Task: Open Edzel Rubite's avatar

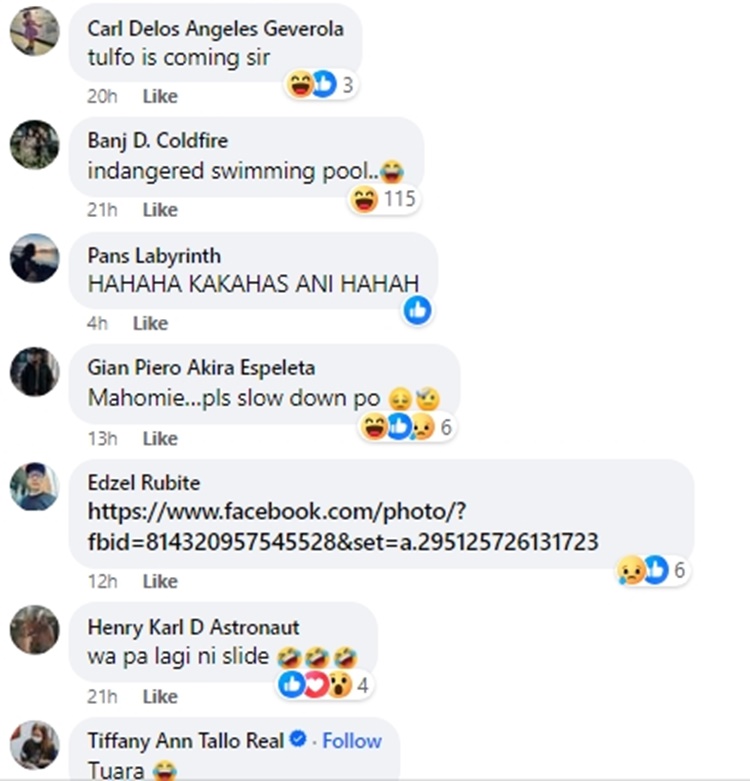Action: tap(34, 487)
